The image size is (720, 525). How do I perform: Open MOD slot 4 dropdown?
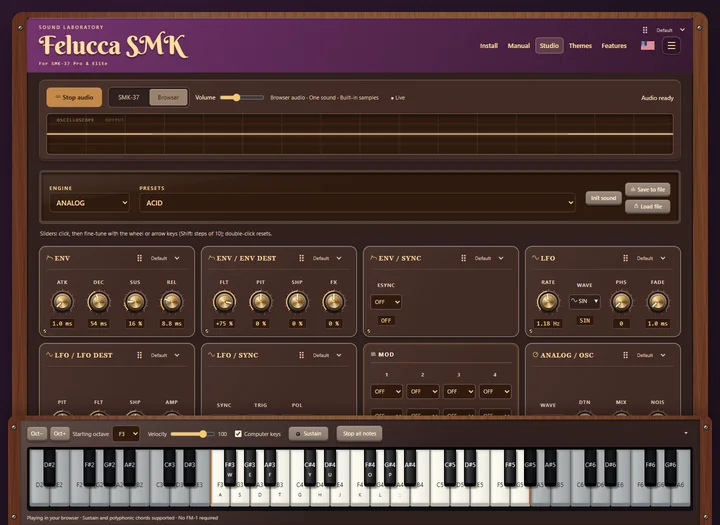(x=495, y=391)
